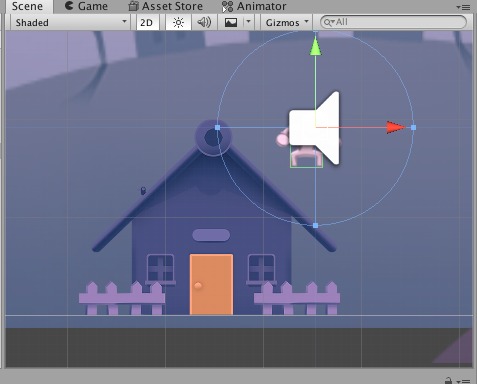
Task: Toggle 2D view mode
Action: [146, 23]
